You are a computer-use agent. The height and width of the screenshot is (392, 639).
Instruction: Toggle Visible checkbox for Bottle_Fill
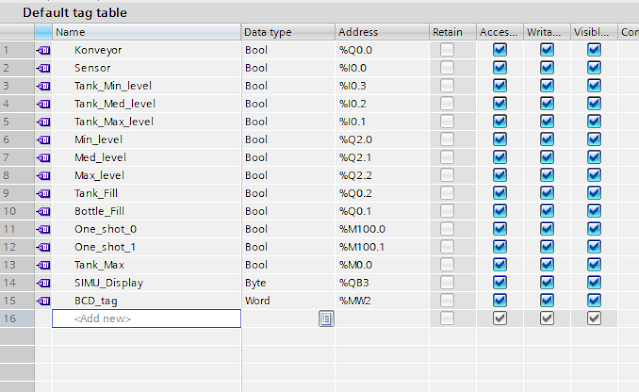(x=594, y=211)
